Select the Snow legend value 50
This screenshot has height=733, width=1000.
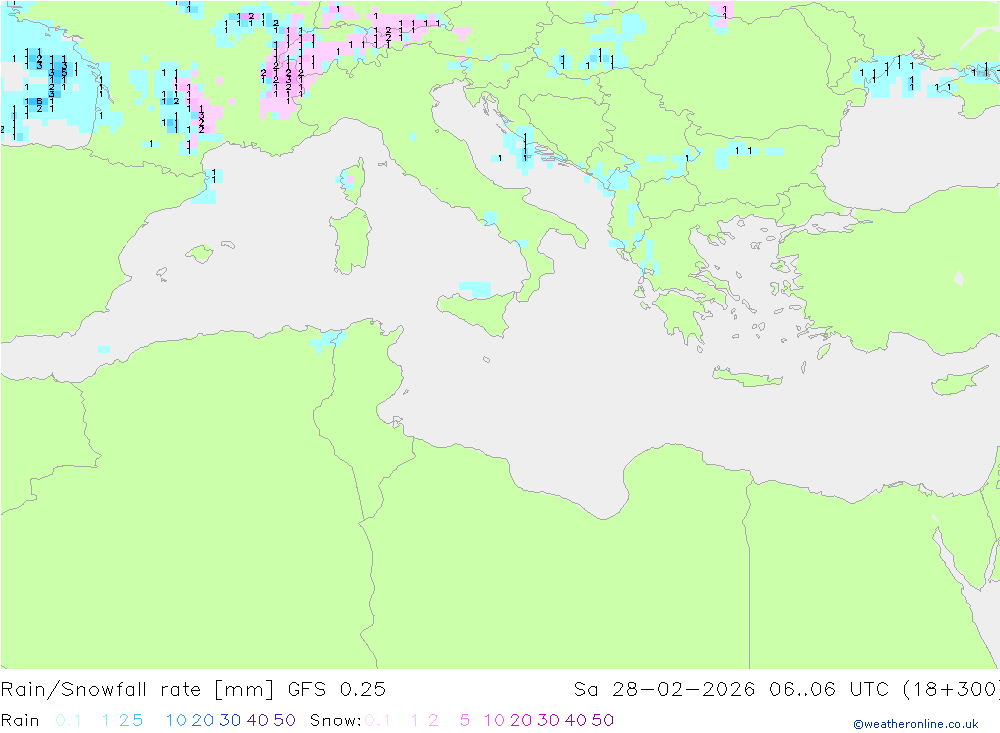point(603,720)
